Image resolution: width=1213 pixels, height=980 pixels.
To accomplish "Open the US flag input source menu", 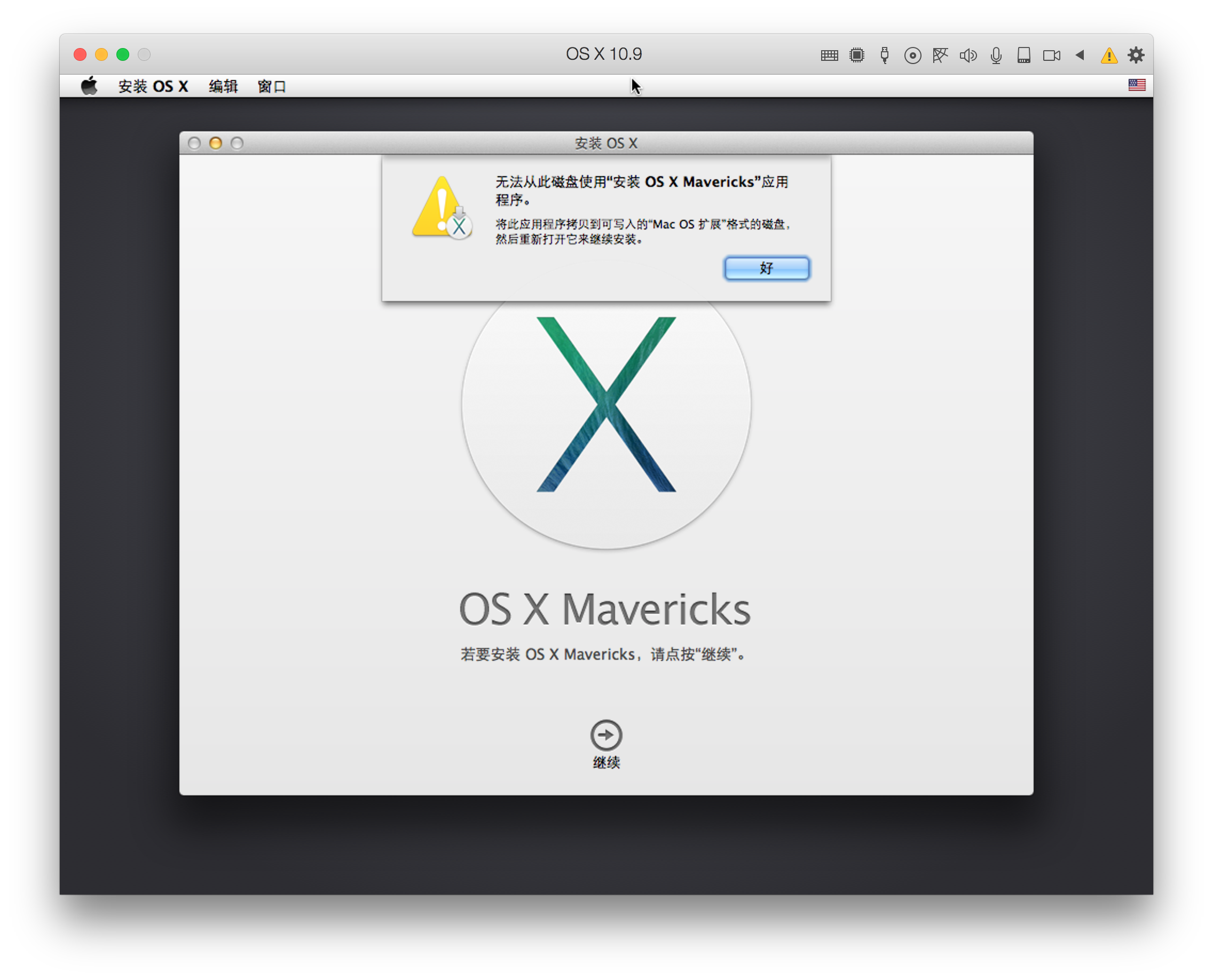I will (x=1136, y=85).
